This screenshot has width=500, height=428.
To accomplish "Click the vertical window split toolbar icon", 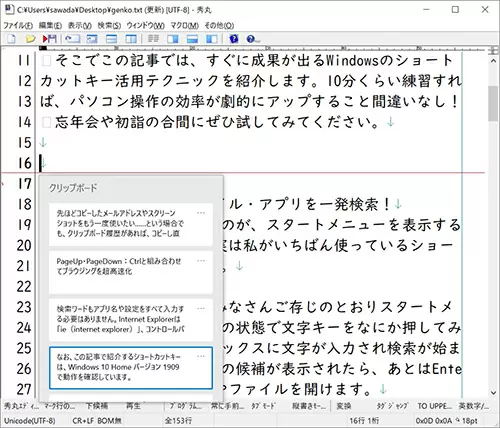I will click(131, 39).
